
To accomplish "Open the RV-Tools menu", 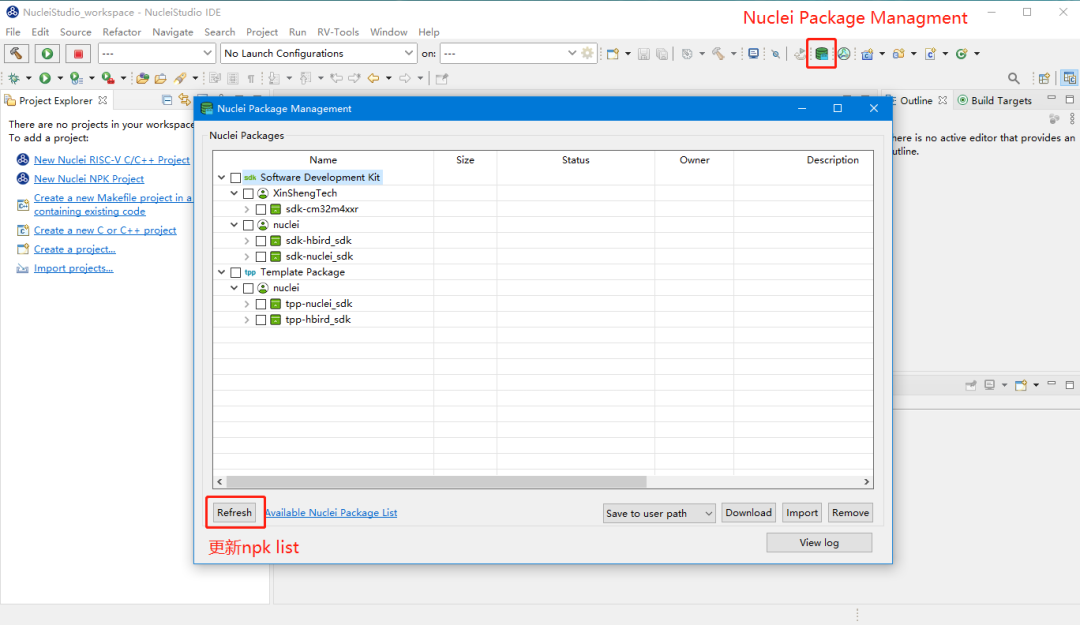I will (x=338, y=32).
